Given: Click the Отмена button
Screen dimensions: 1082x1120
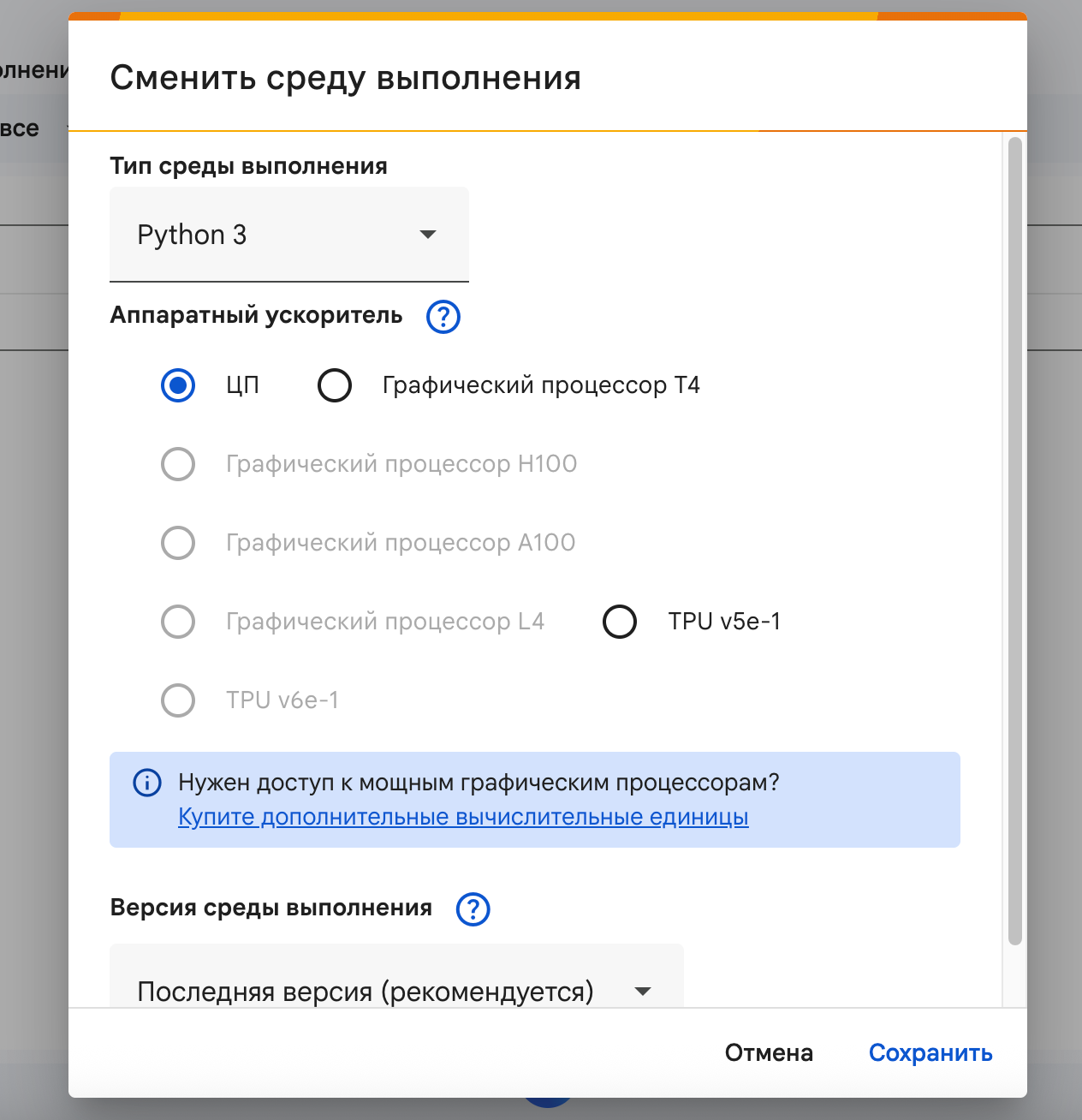Looking at the screenshot, I should pyautogui.click(x=768, y=1052).
